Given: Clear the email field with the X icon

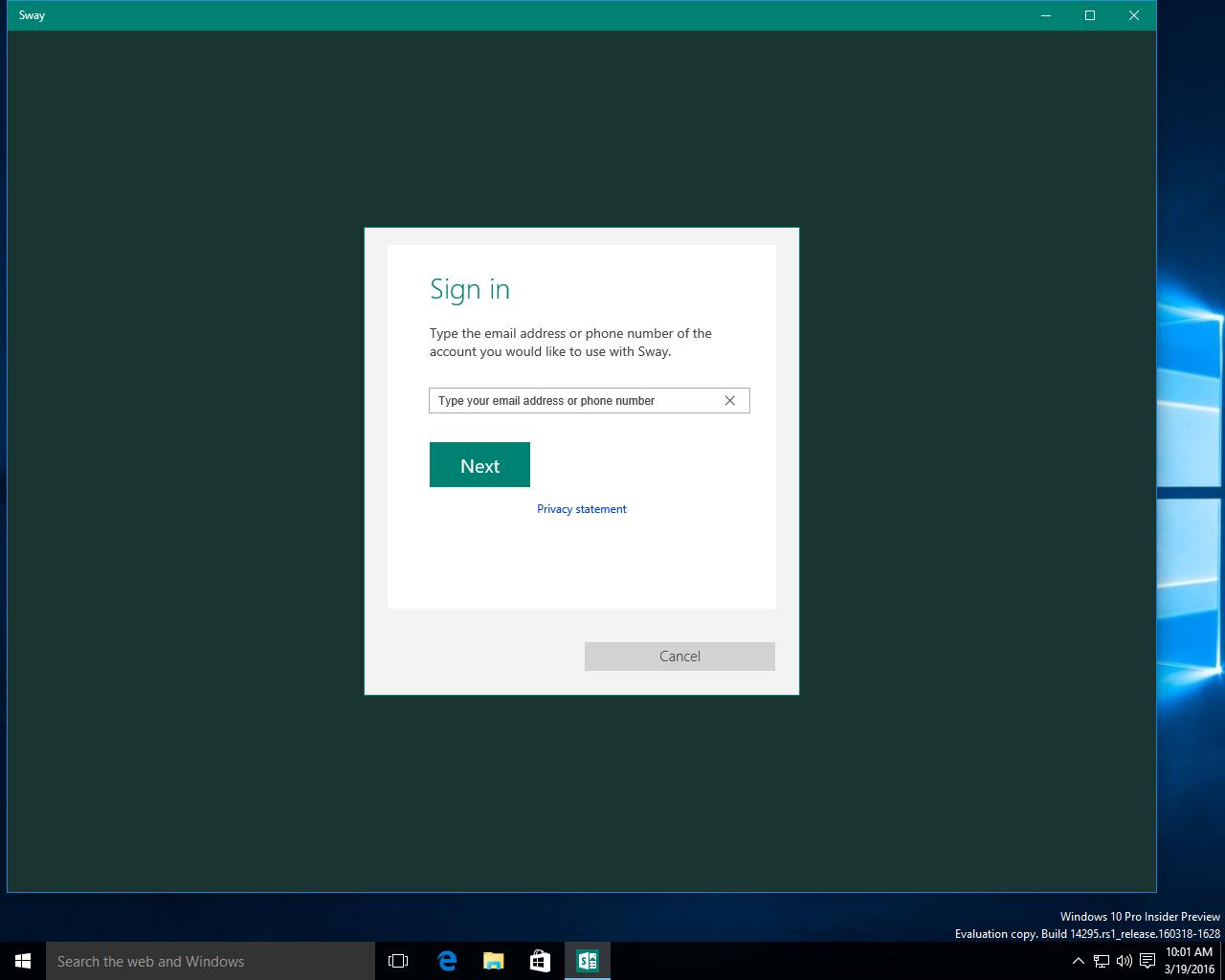Looking at the screenshot, I should (729, 400).
